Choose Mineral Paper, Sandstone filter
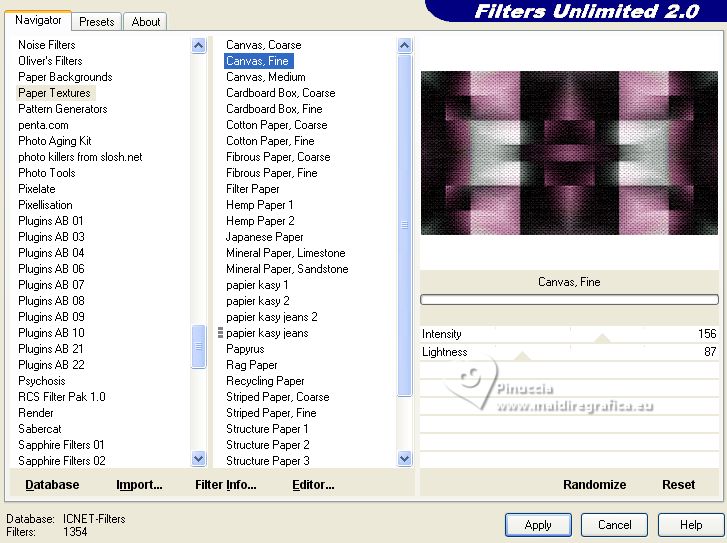This screenshot has height=543, width=727. point(287,269)
